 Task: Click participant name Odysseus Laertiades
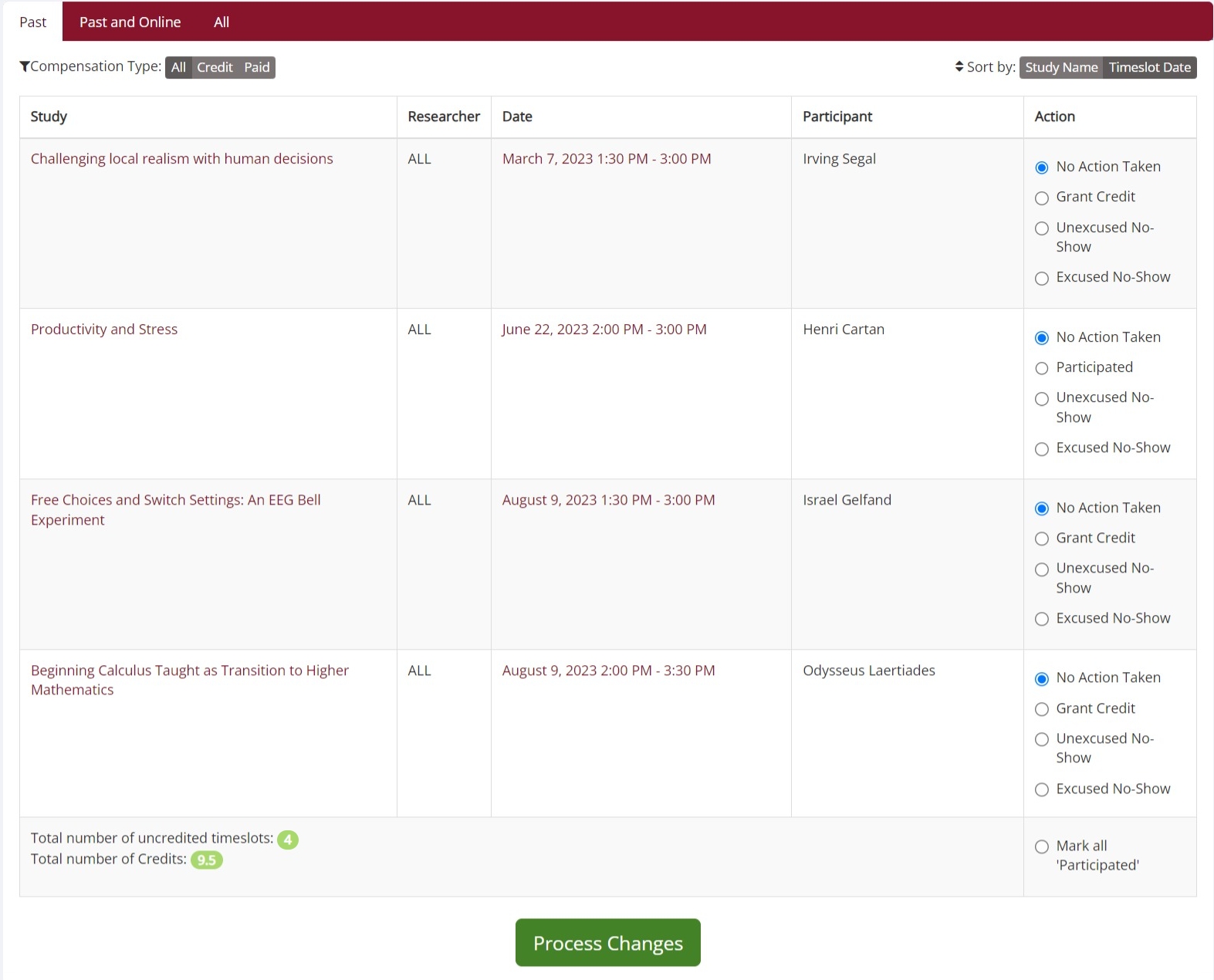tap(869, 670)
